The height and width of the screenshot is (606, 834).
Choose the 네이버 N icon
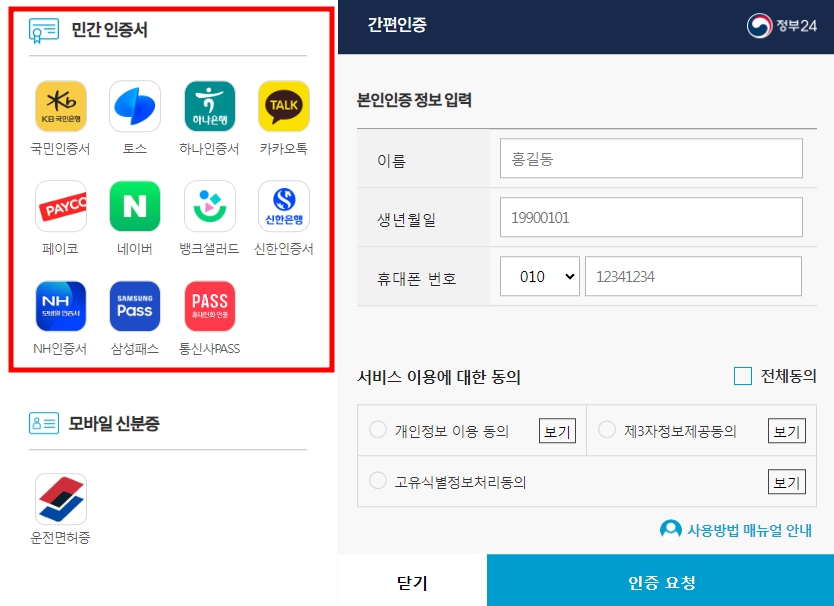click(x=135, y=206)
